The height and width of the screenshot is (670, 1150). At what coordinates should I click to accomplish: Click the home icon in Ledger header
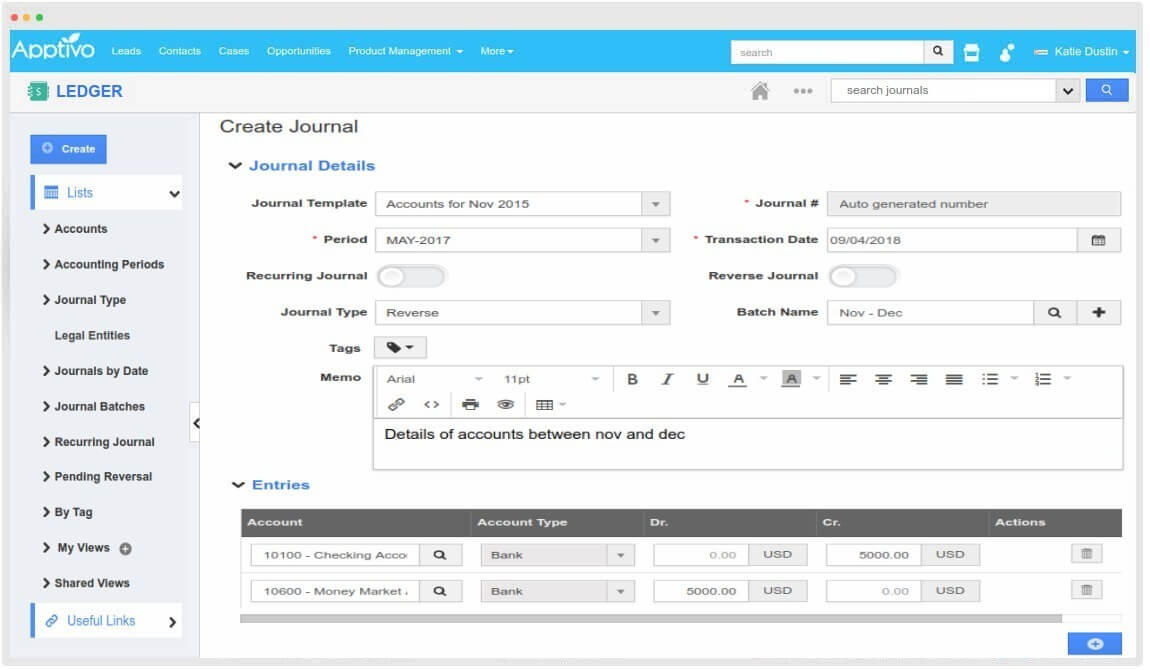tap(760, 91)
